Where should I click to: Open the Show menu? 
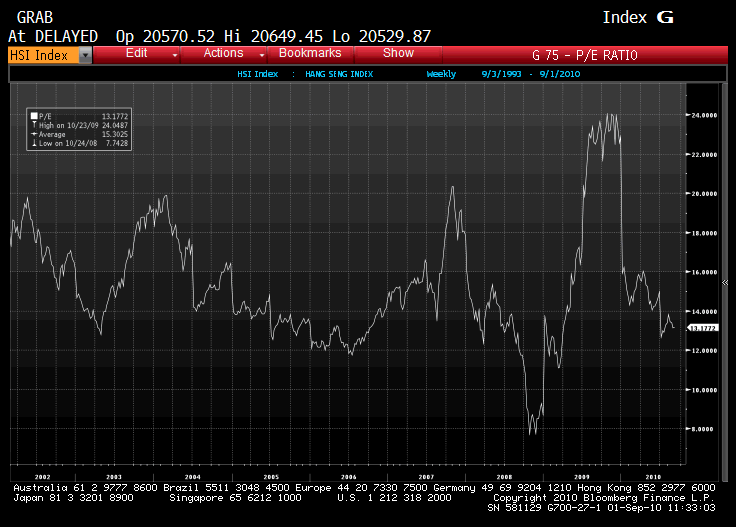tap(398, 53)
